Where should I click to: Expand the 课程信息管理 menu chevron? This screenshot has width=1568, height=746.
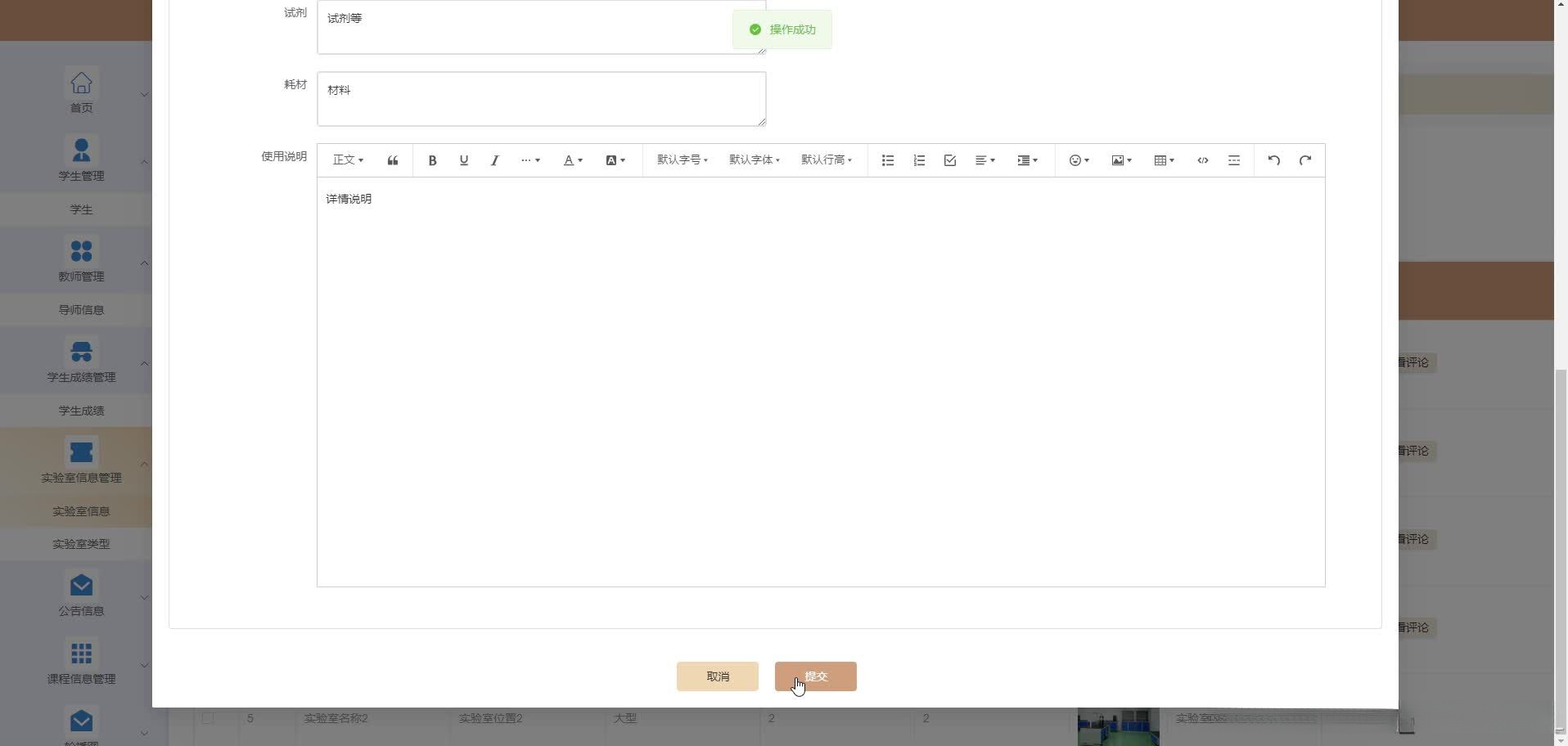[x=144, y=665]
